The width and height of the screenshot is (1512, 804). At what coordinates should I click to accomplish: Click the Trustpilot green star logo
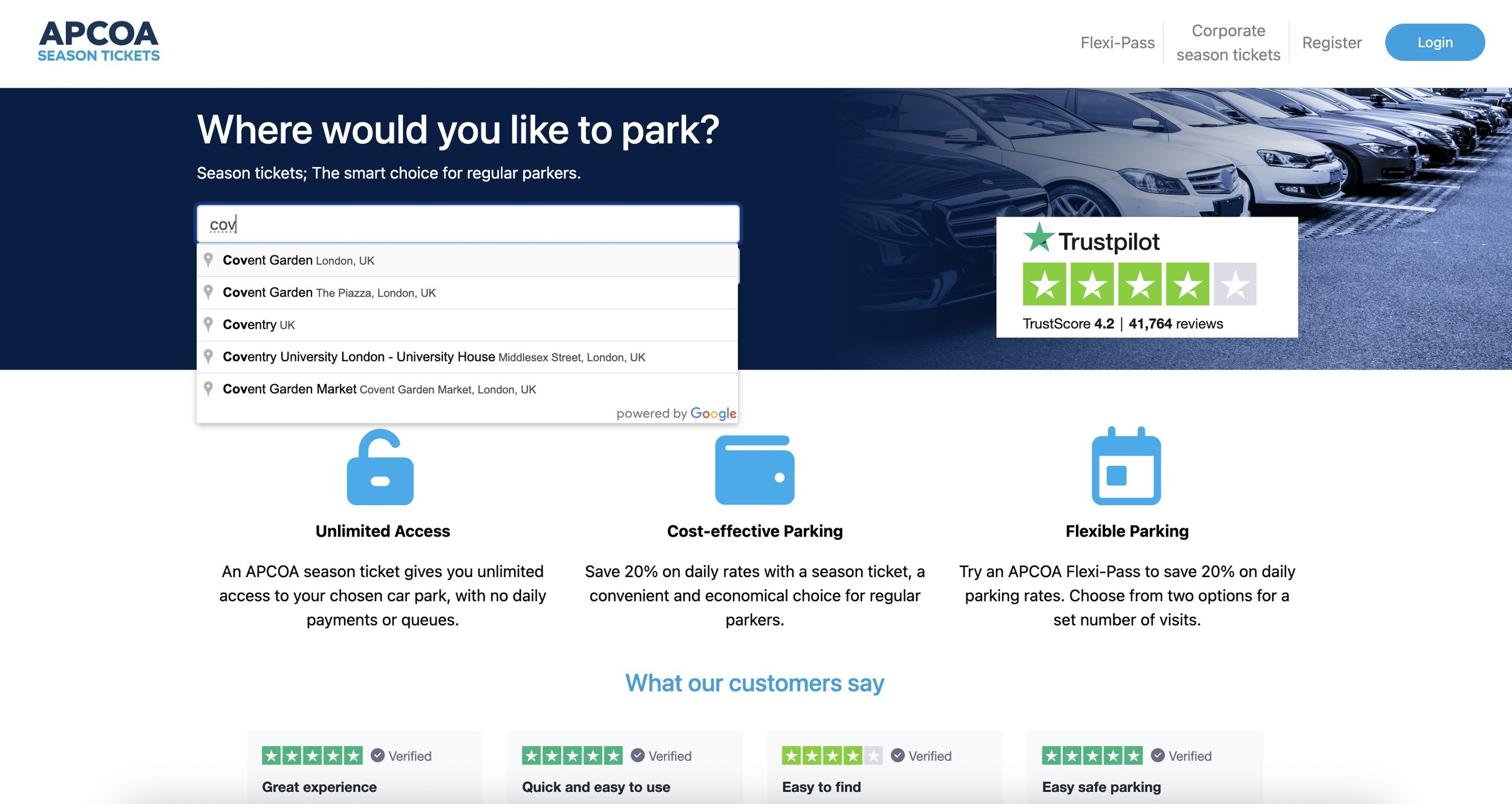pyautogui.click(x=1038, y=238)
